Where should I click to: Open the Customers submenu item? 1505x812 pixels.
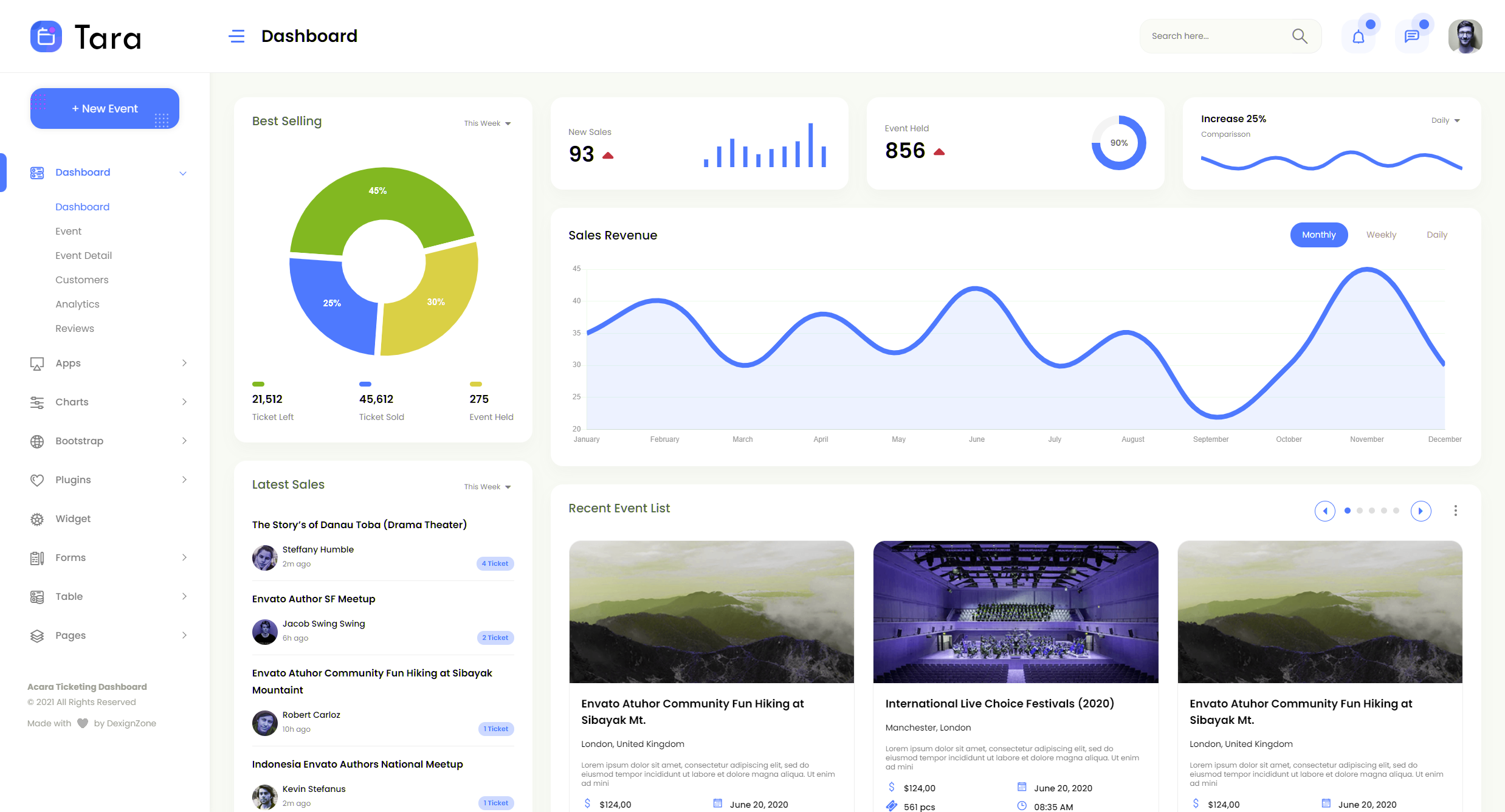coord(82,280)
